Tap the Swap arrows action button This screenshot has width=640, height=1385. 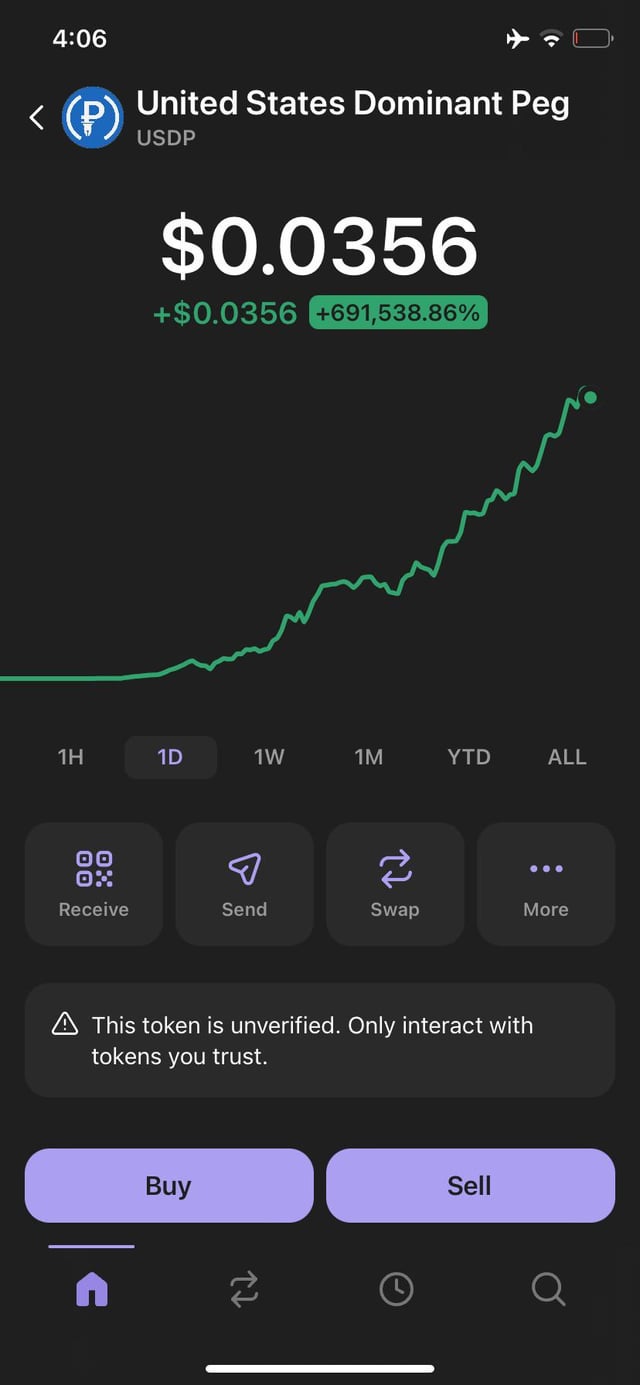[x=395, y=883]
